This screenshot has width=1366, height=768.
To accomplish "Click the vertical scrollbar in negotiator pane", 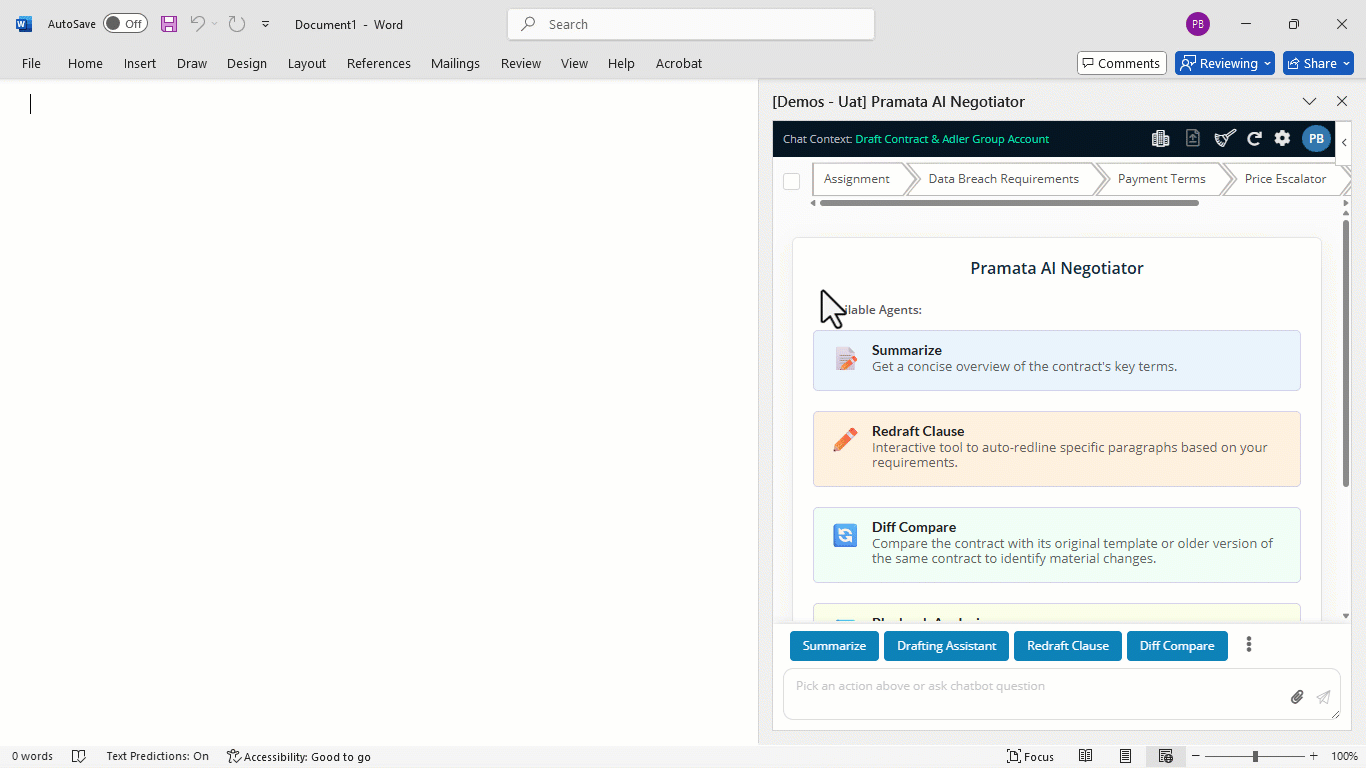I will [1346, 353].
